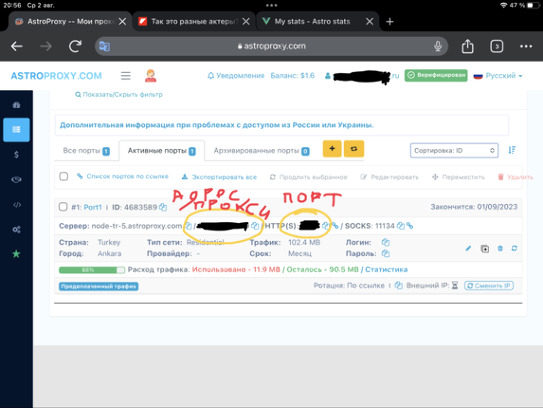Add new port with yellow plus button
The image size is (543, 408).
(332, 149)
